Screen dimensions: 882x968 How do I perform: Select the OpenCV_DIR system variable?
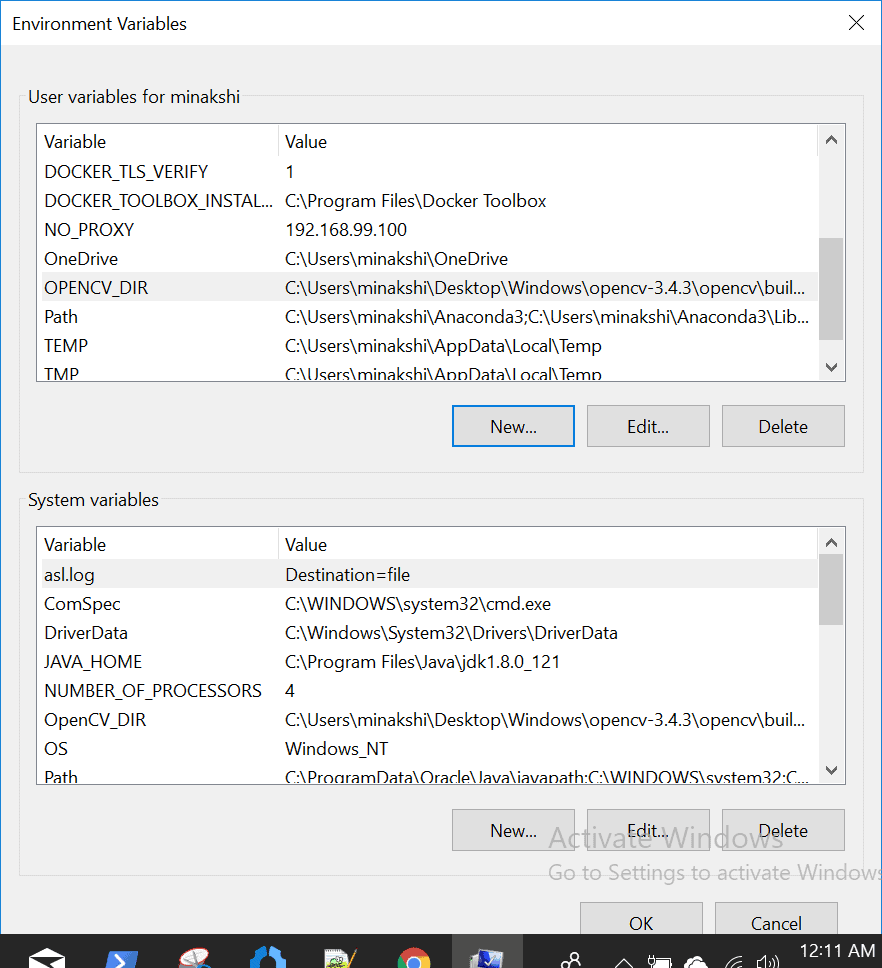430,719
